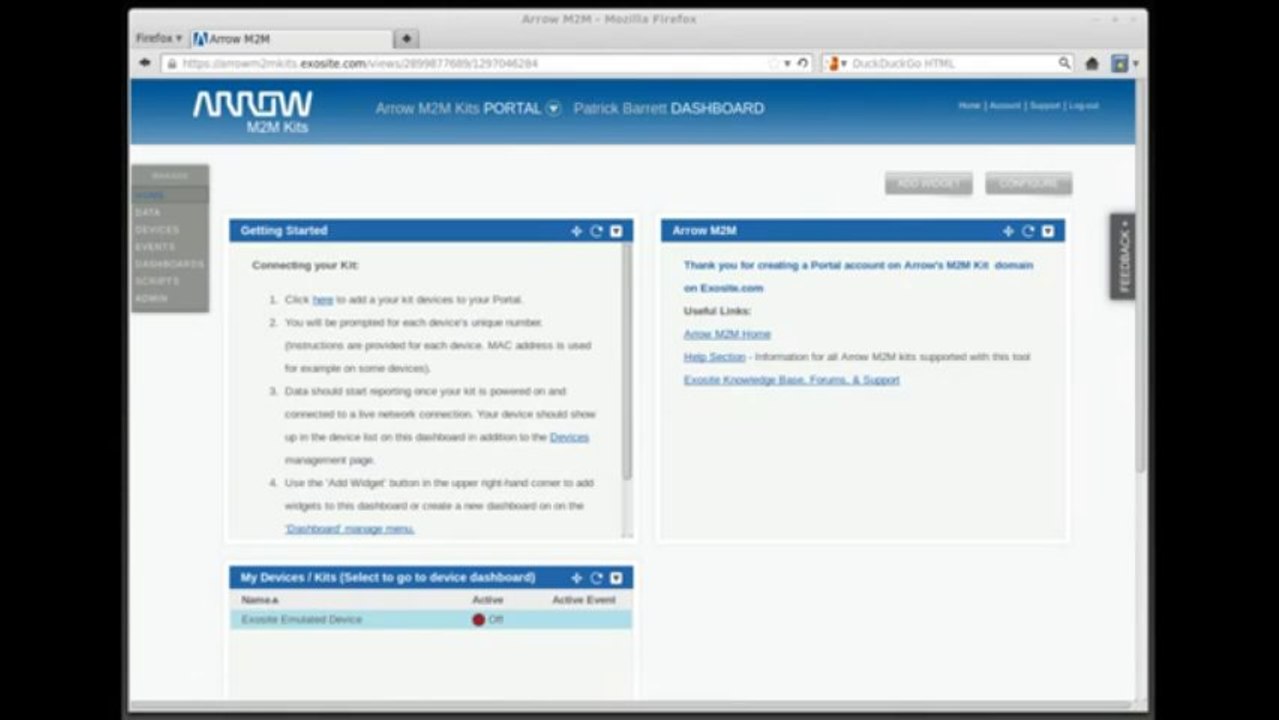
Task: Expand the Portal selector arrow next to PORTAL
Action: point(553,108)
